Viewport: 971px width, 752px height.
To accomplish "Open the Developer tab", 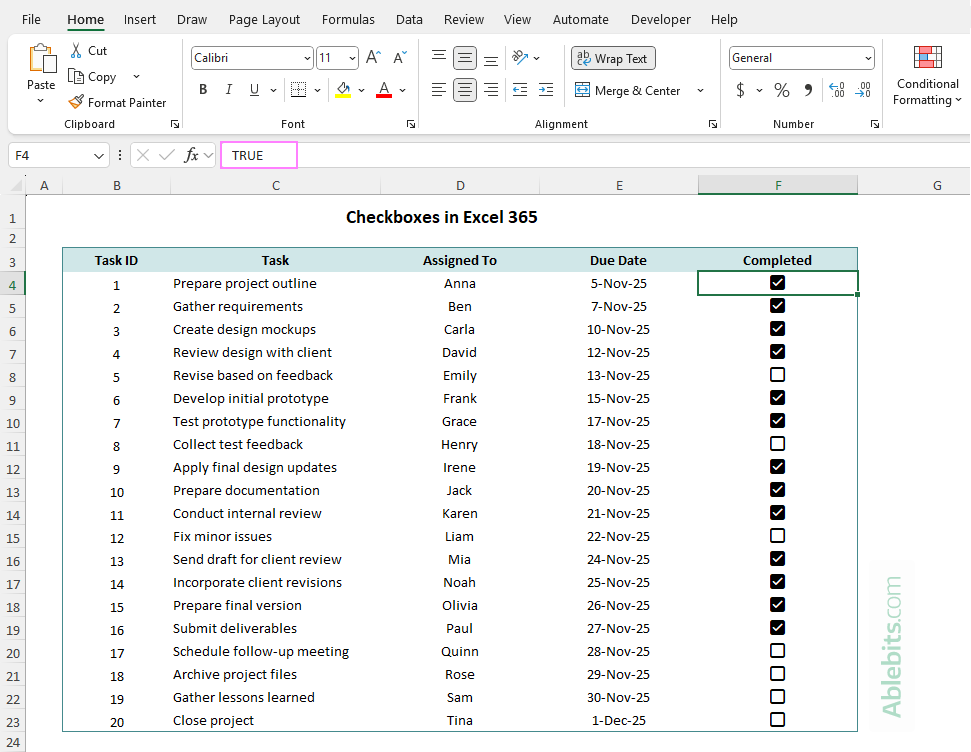I will (660, 19).
